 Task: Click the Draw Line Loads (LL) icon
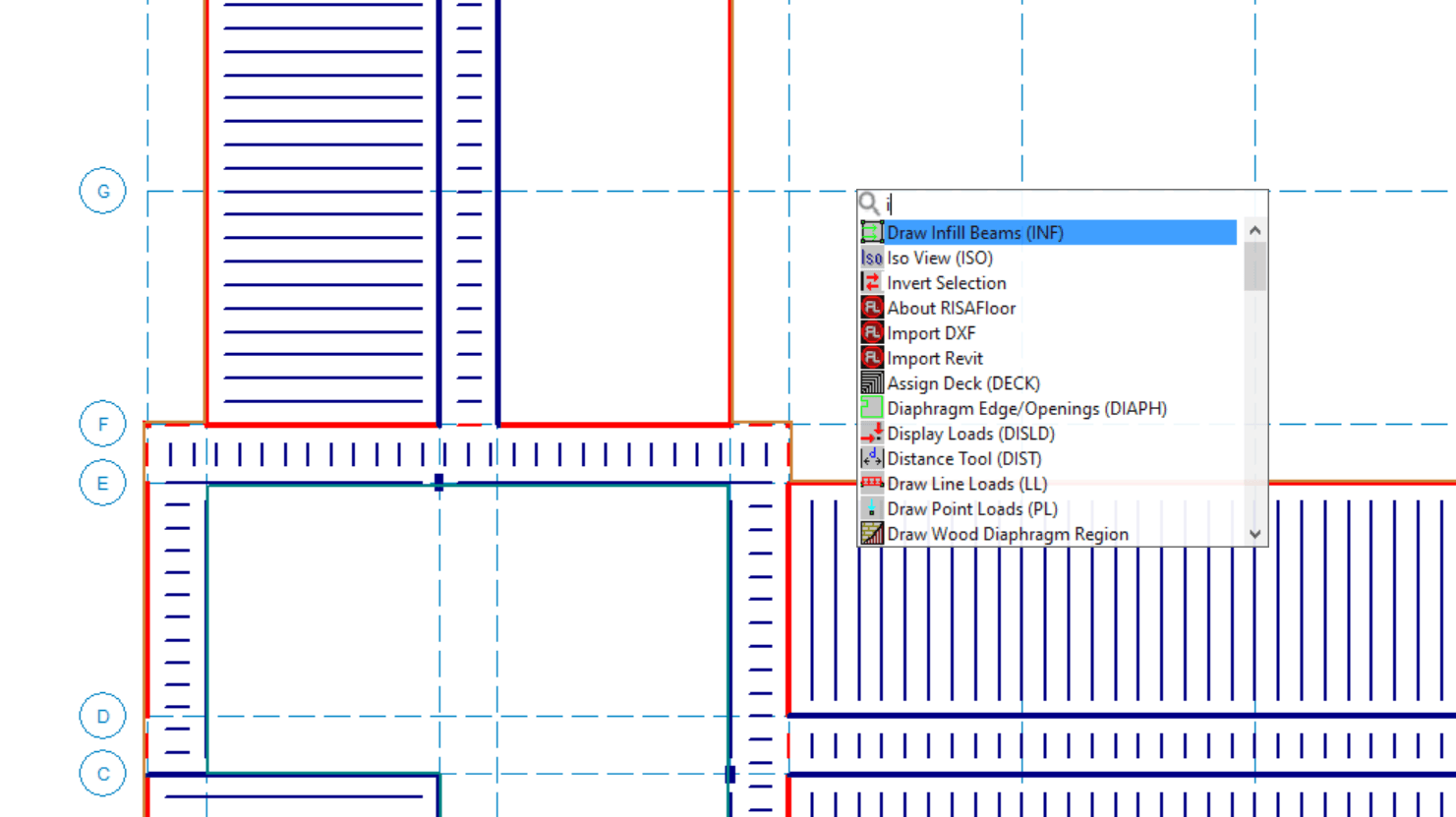click(871, 484)
